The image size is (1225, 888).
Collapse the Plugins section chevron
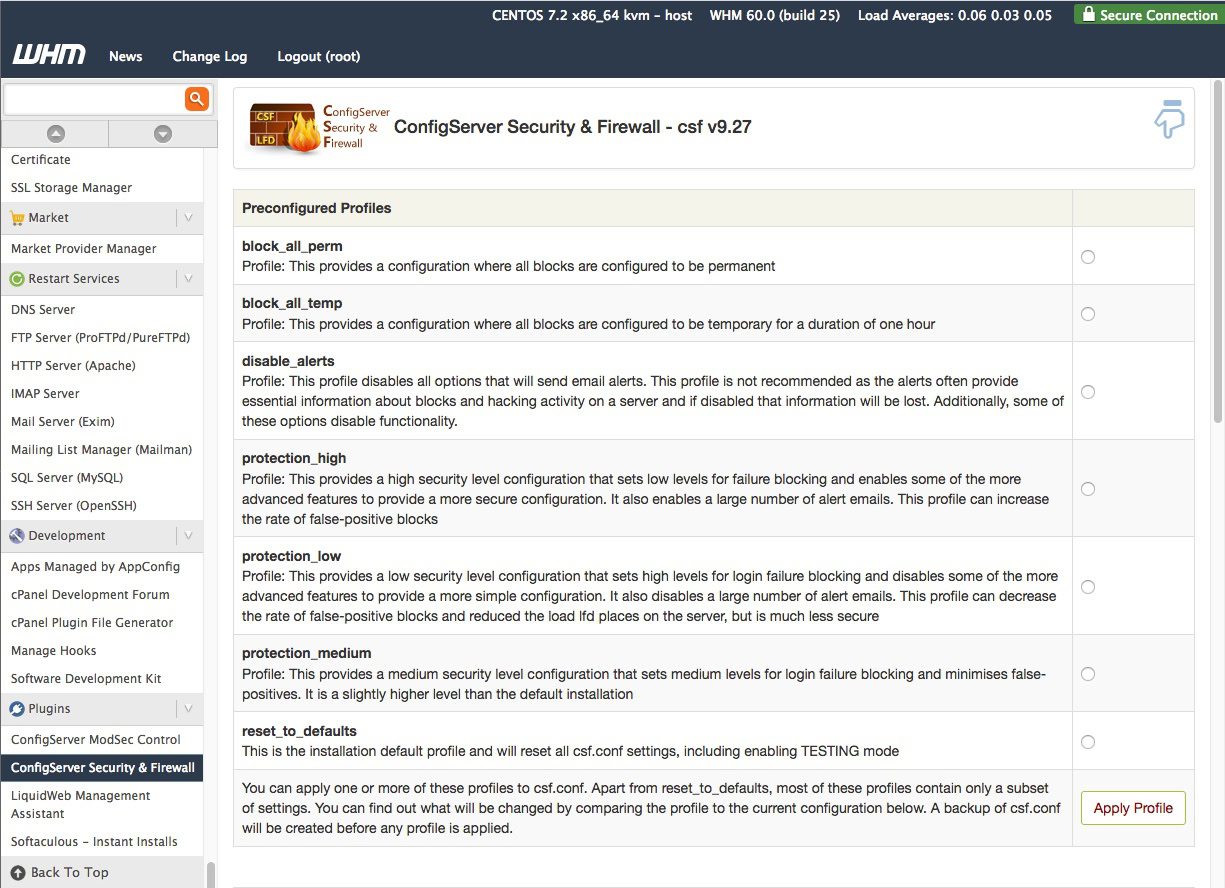188,709
